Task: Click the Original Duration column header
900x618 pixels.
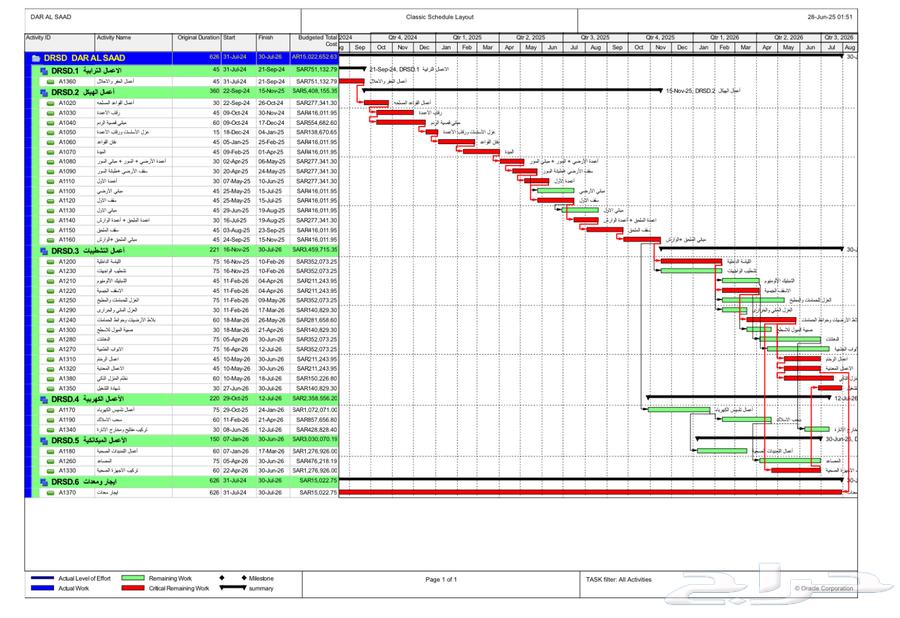Action: tap(199, 37)
